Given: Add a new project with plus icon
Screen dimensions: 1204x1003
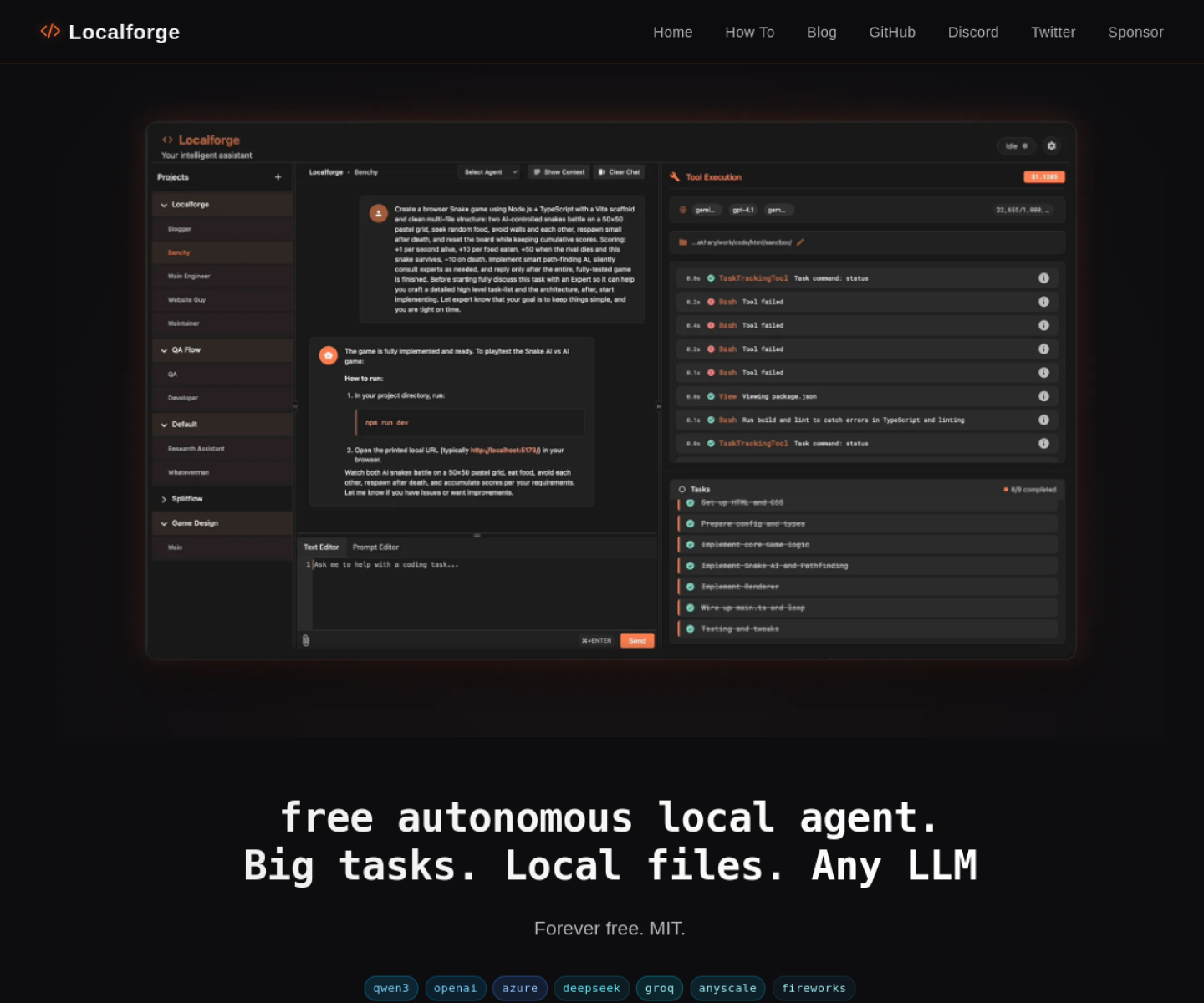Looking at the screenshot, I should tap(278, 177).
